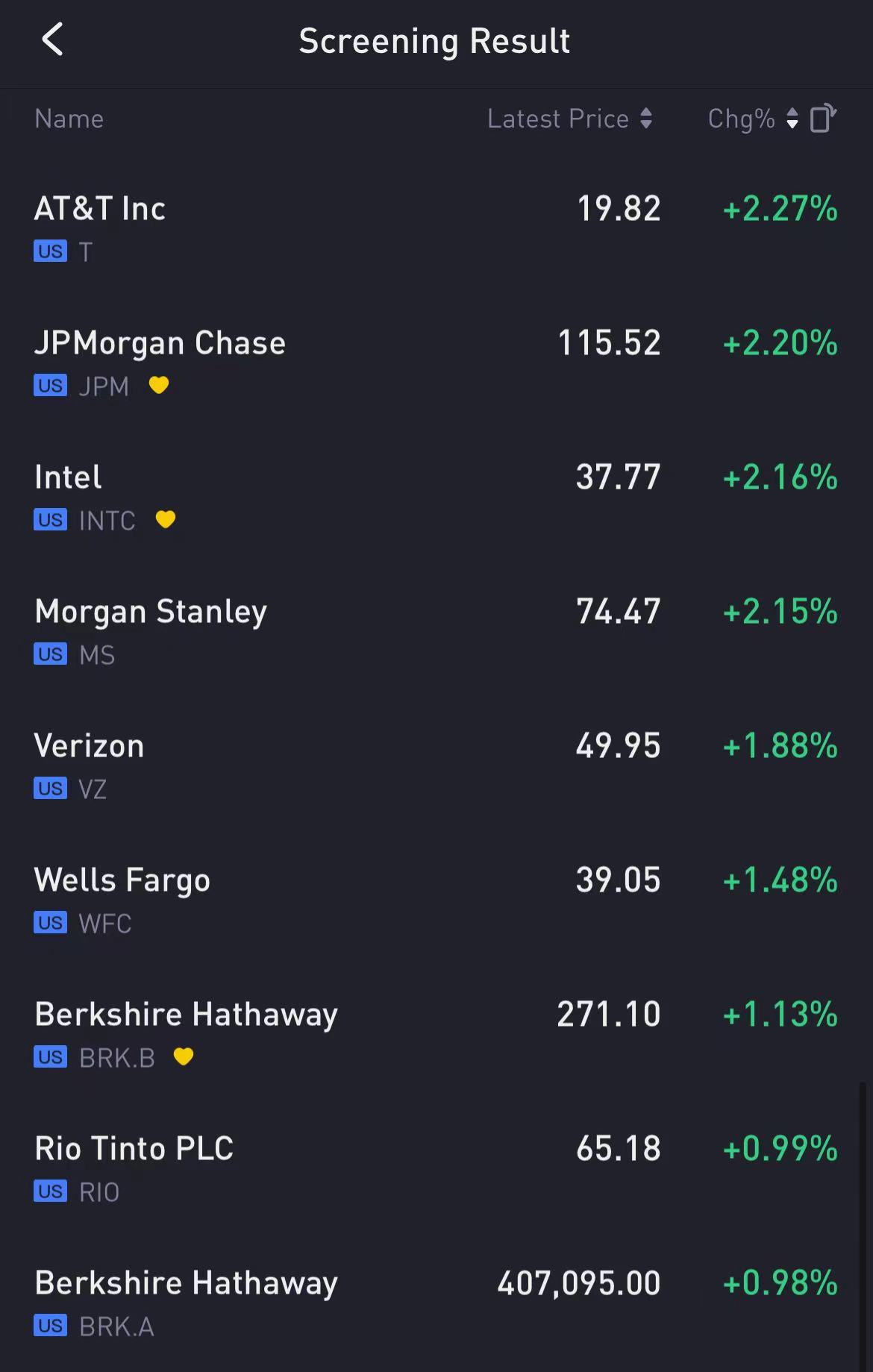Toggle the yellow heart next to BRK.B
Viewport: 873px width, 1372px height.
click(184, 1056)
